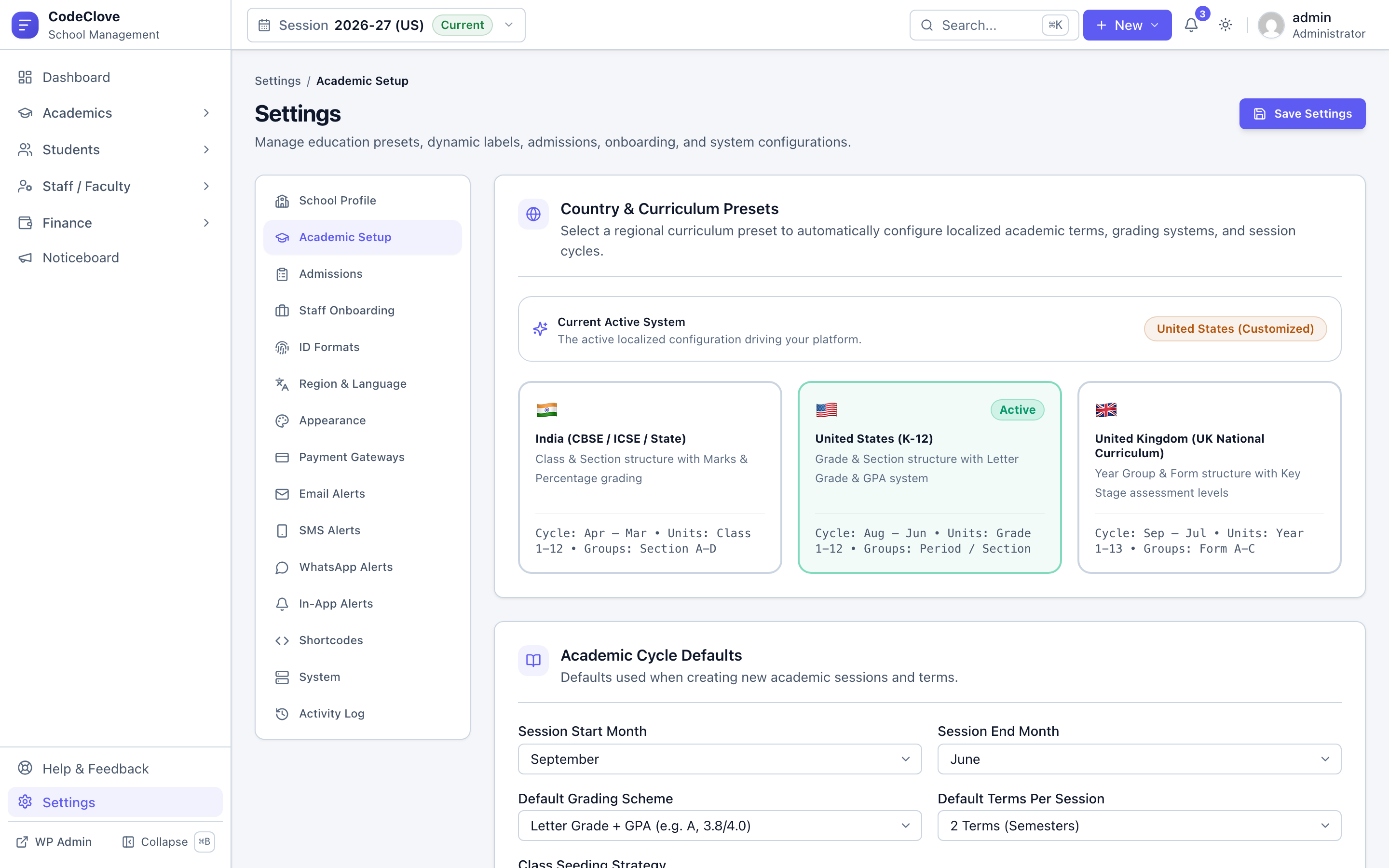Open the Session End Month dropdown
This screenshot has height=868, width=1389.
click(x=1139, y=759)
